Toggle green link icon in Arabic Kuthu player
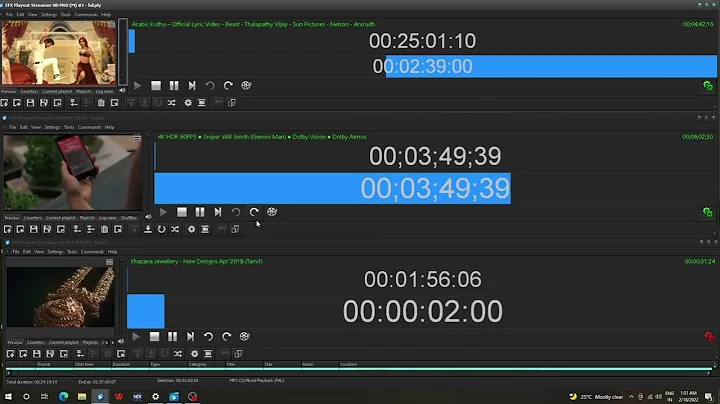The width and height of the screenshot is (720, 404). tap(708, 85)
